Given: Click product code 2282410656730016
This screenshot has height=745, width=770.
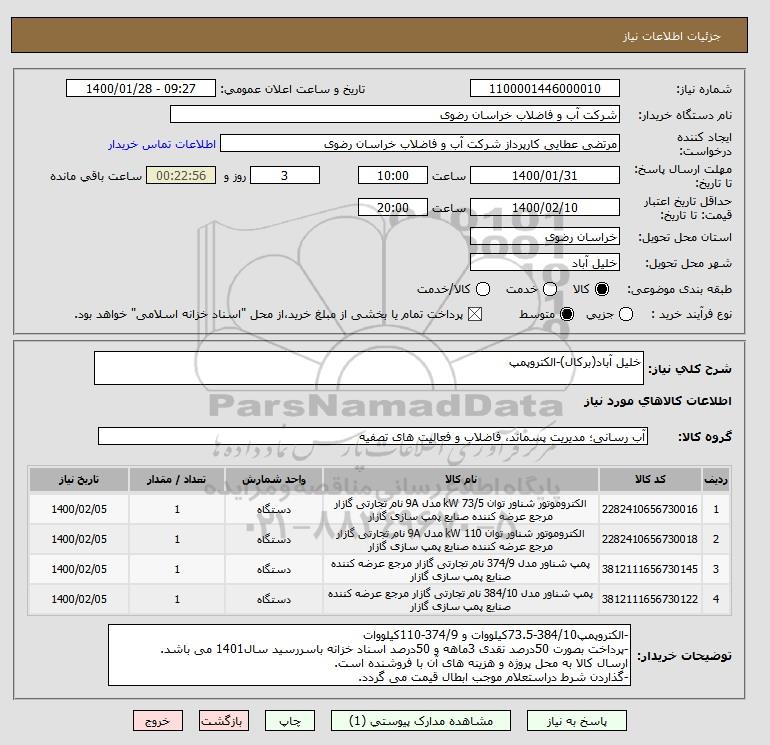Looking at the screenshot, I should click(x=650, y=509).
